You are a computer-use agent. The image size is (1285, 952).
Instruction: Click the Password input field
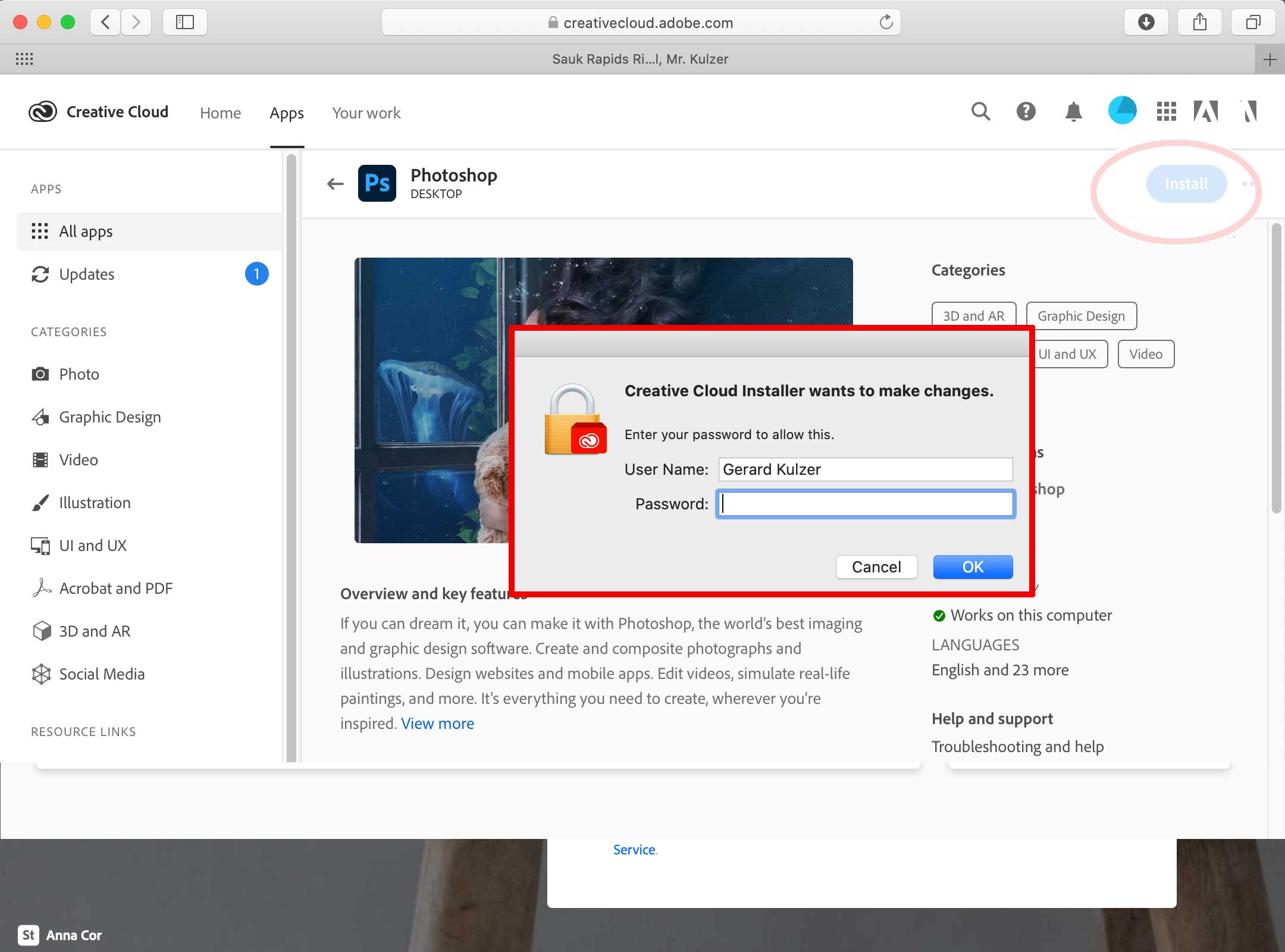866,504
